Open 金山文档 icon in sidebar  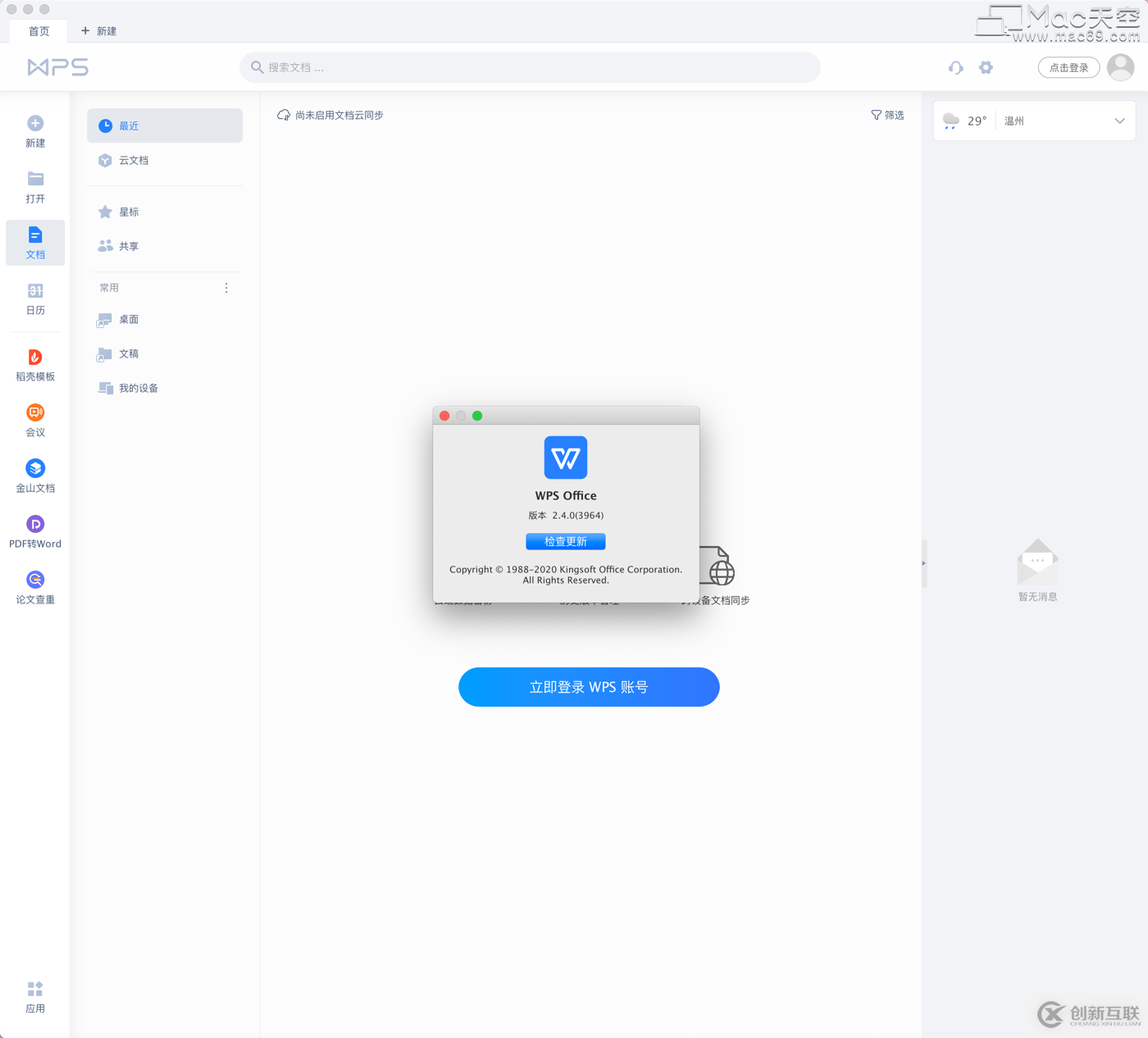pos(35,468)
